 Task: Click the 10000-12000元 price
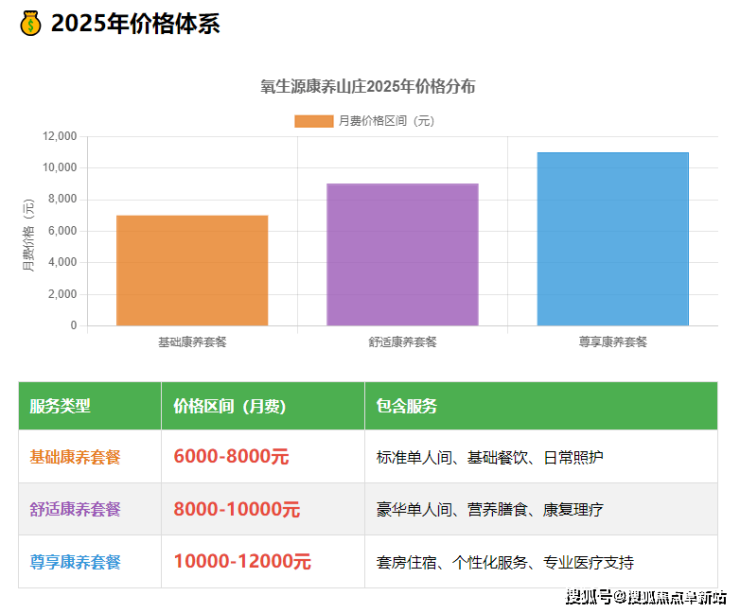242,561
